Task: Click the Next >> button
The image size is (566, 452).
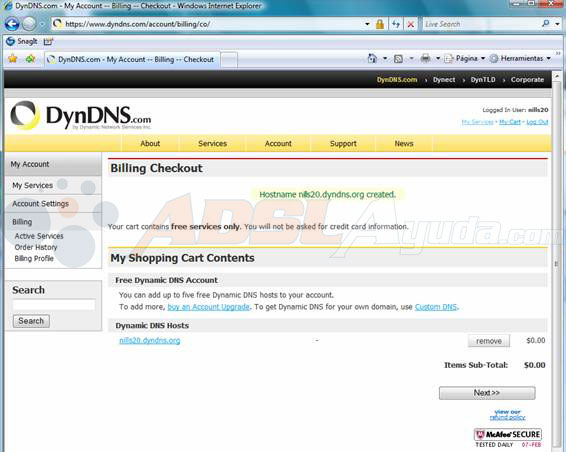Action: [487, 393]
